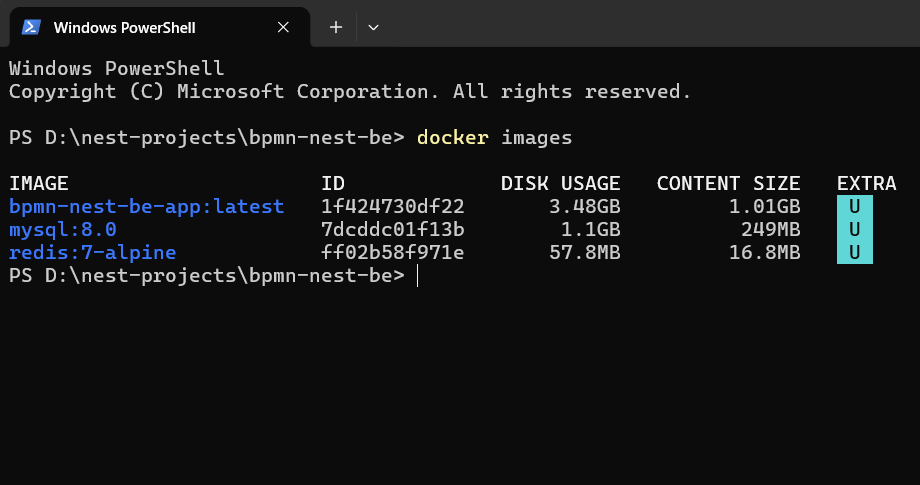Click the copyright notice line
Image resolution: width=920 pixels, height=485 pixels.
[x=350, y=91]
